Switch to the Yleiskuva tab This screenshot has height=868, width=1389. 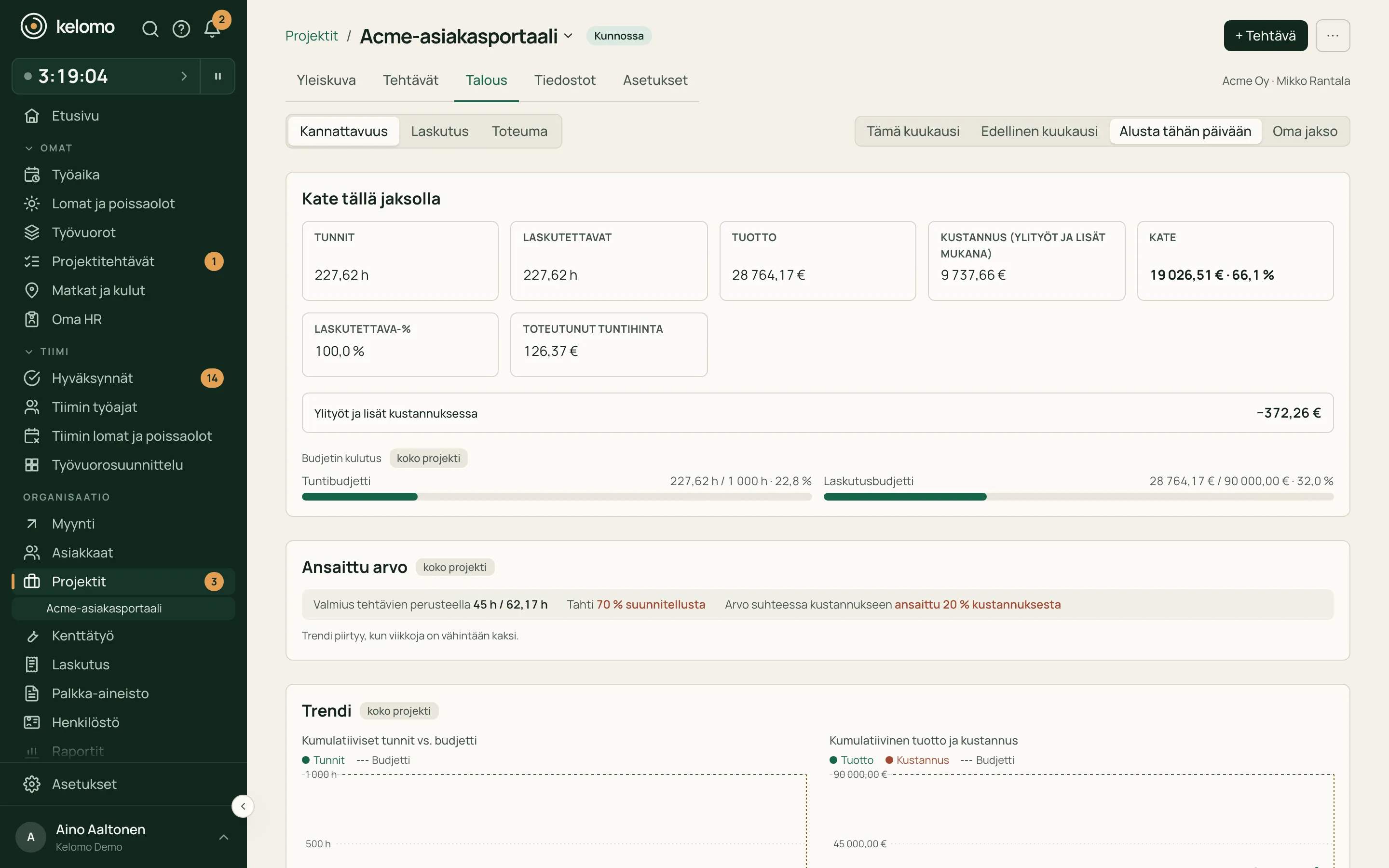pos(326,81)
